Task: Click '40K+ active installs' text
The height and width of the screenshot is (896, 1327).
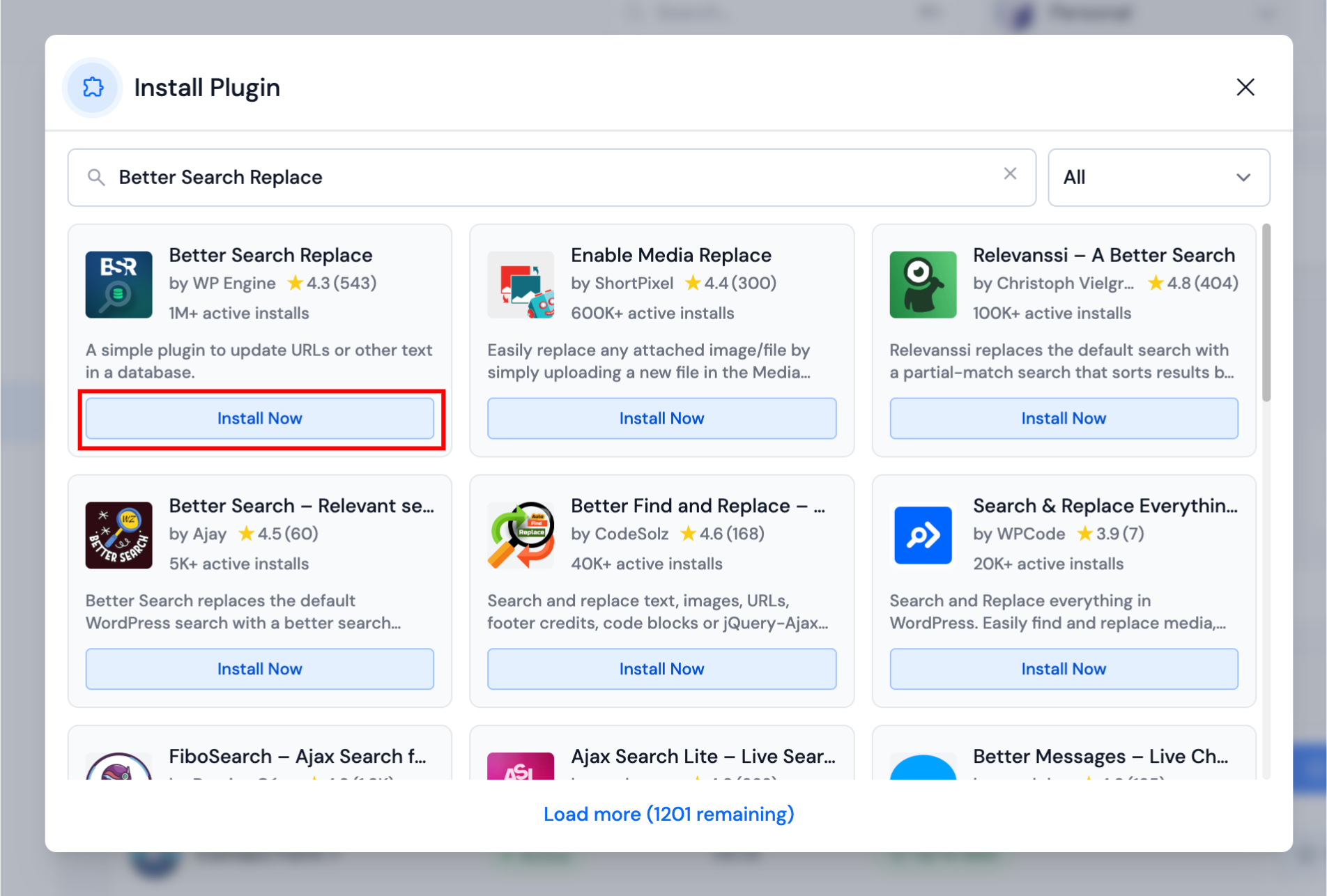Action: click(647, 564)
